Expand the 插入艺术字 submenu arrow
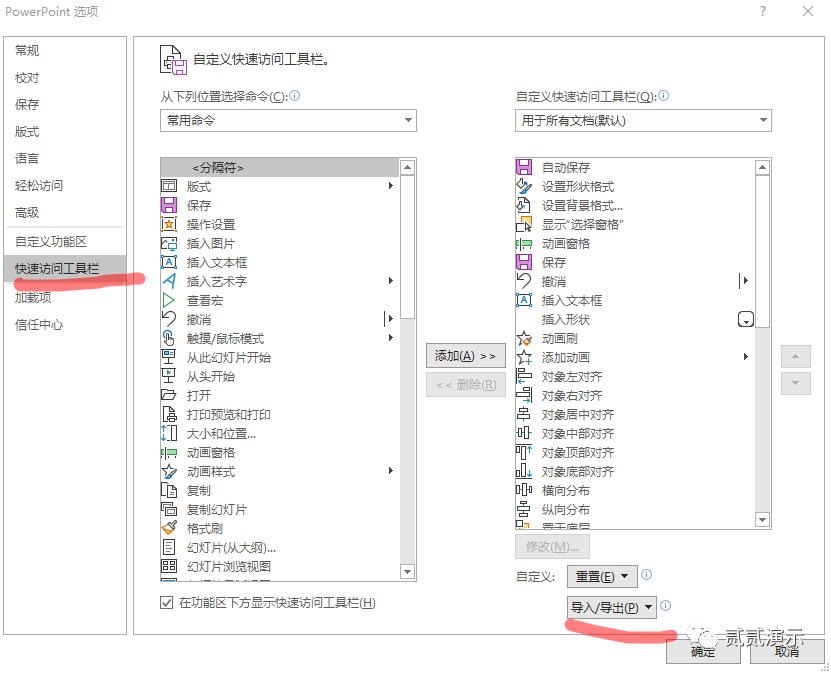 [x=391, y=281]
